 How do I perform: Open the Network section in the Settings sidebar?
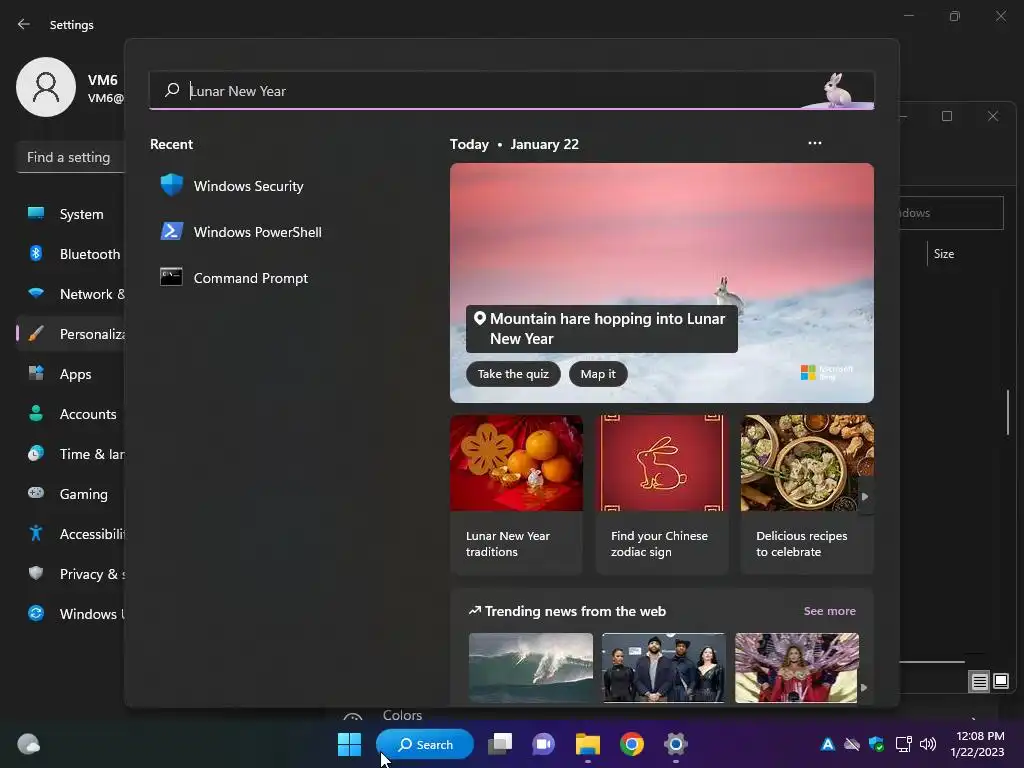(x=71, y=294)
